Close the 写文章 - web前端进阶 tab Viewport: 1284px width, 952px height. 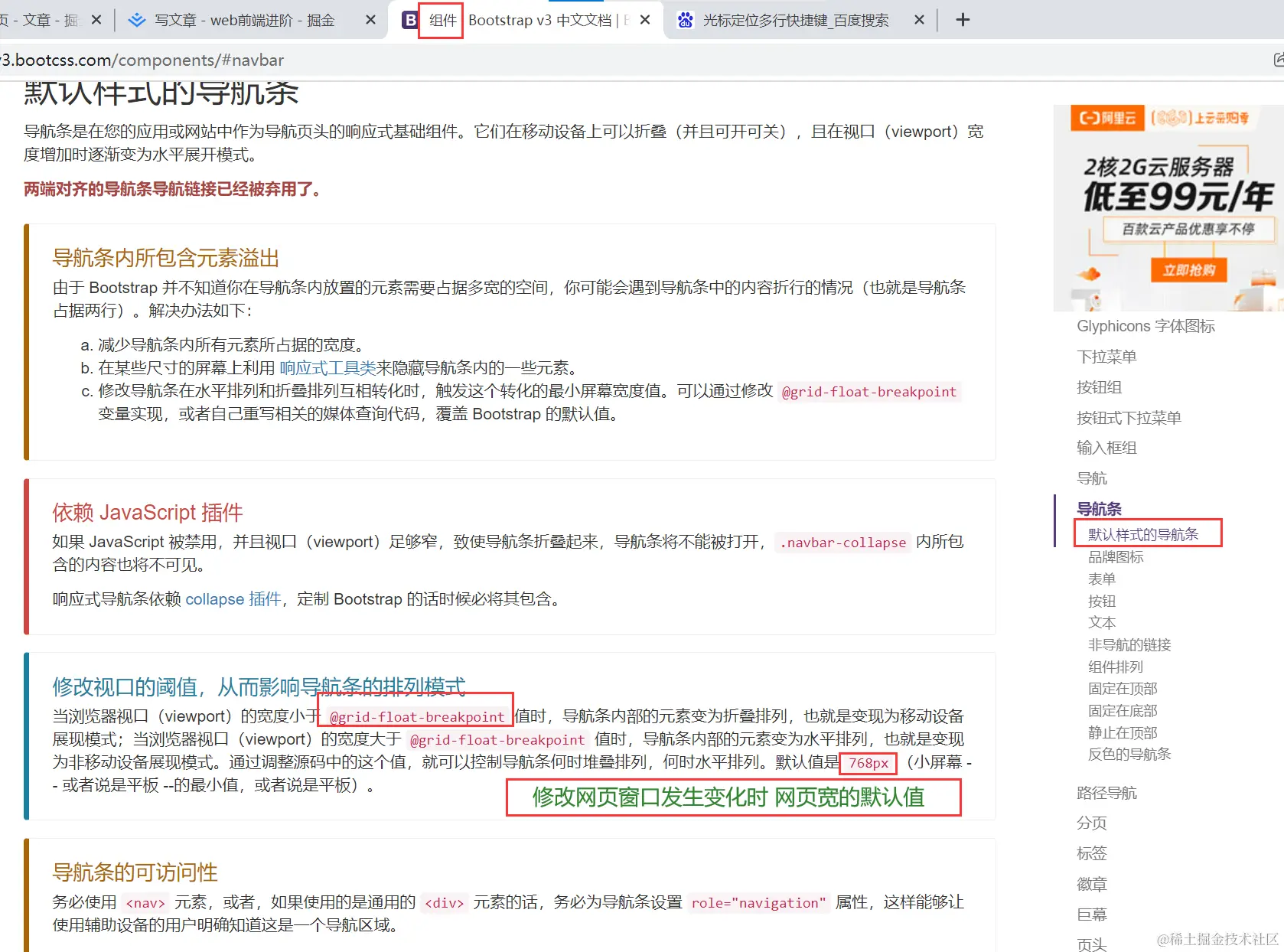pyautogui.click(x=370, y=20)
